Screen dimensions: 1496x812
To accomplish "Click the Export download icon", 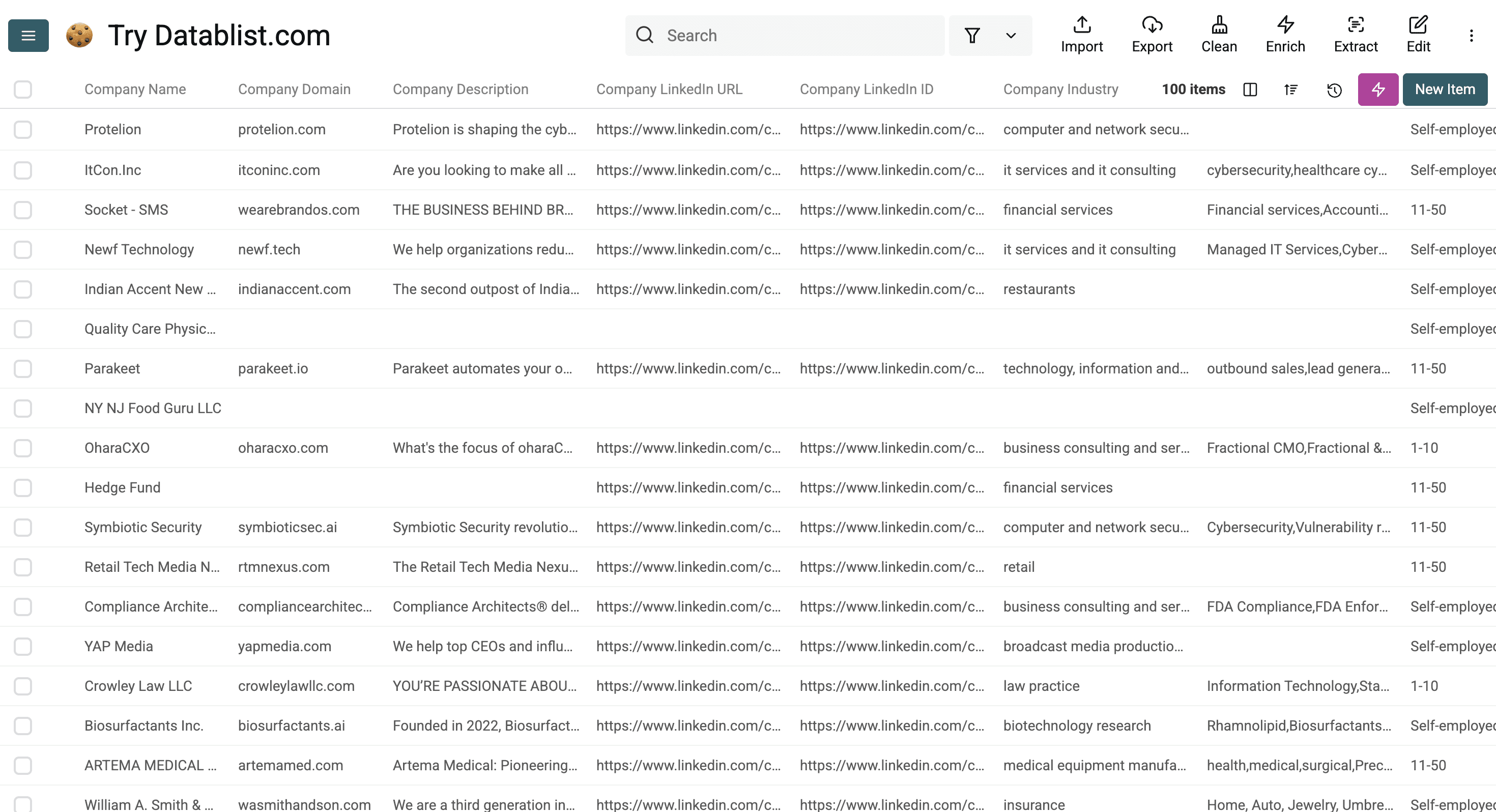I will click(1152, 25).
